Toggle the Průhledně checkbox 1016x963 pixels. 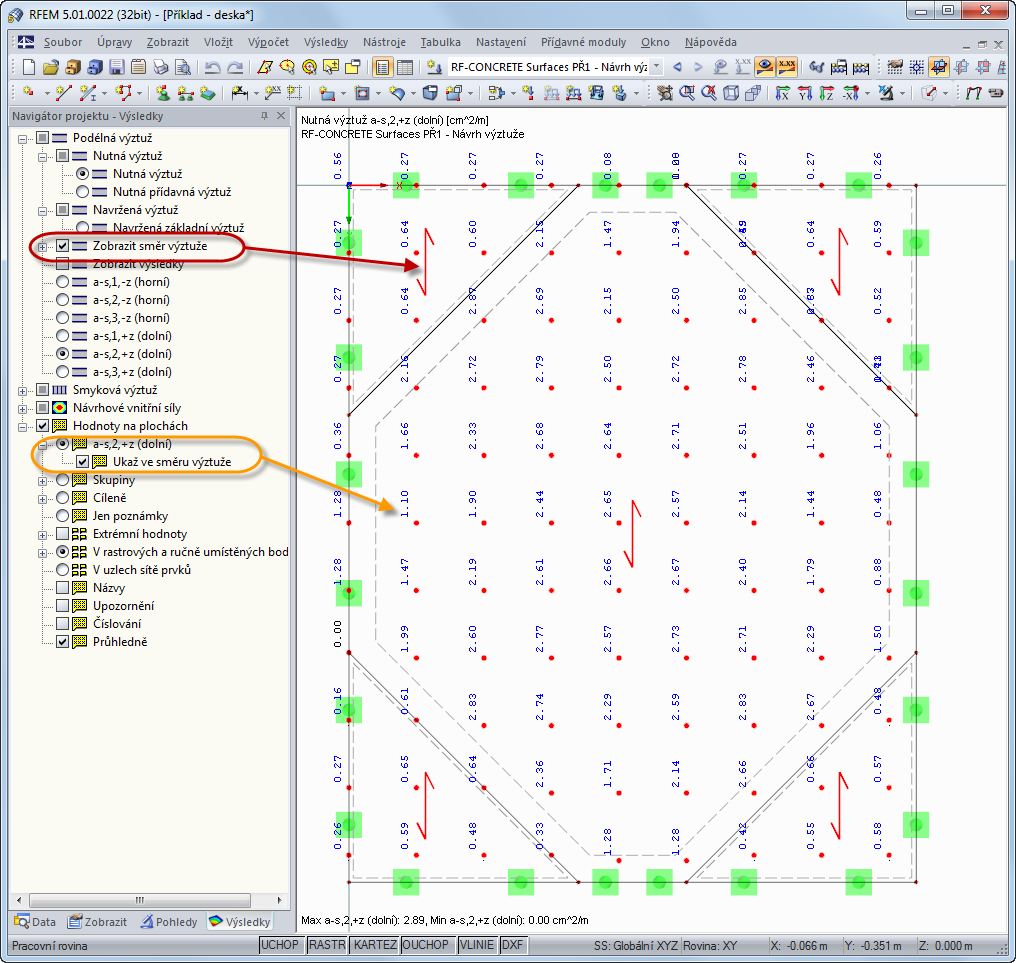coord(62,642)
